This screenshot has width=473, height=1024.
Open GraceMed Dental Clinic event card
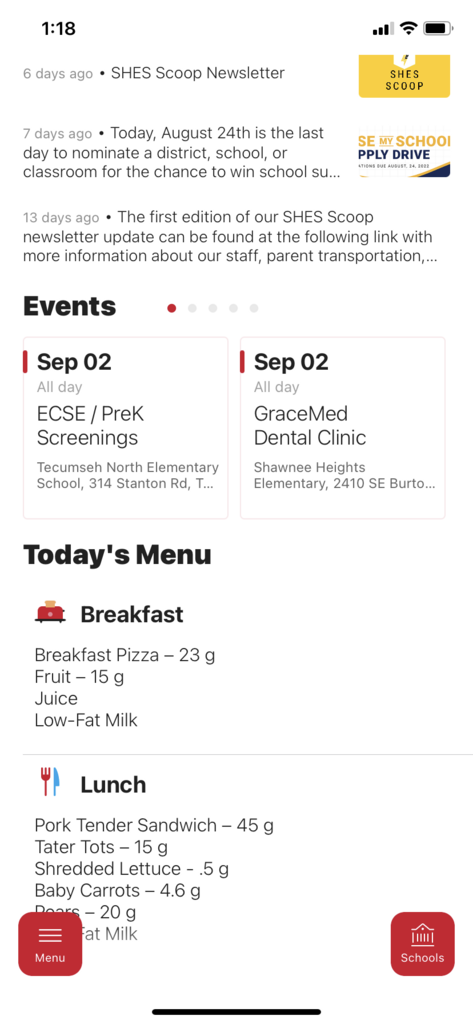(342, 428)
